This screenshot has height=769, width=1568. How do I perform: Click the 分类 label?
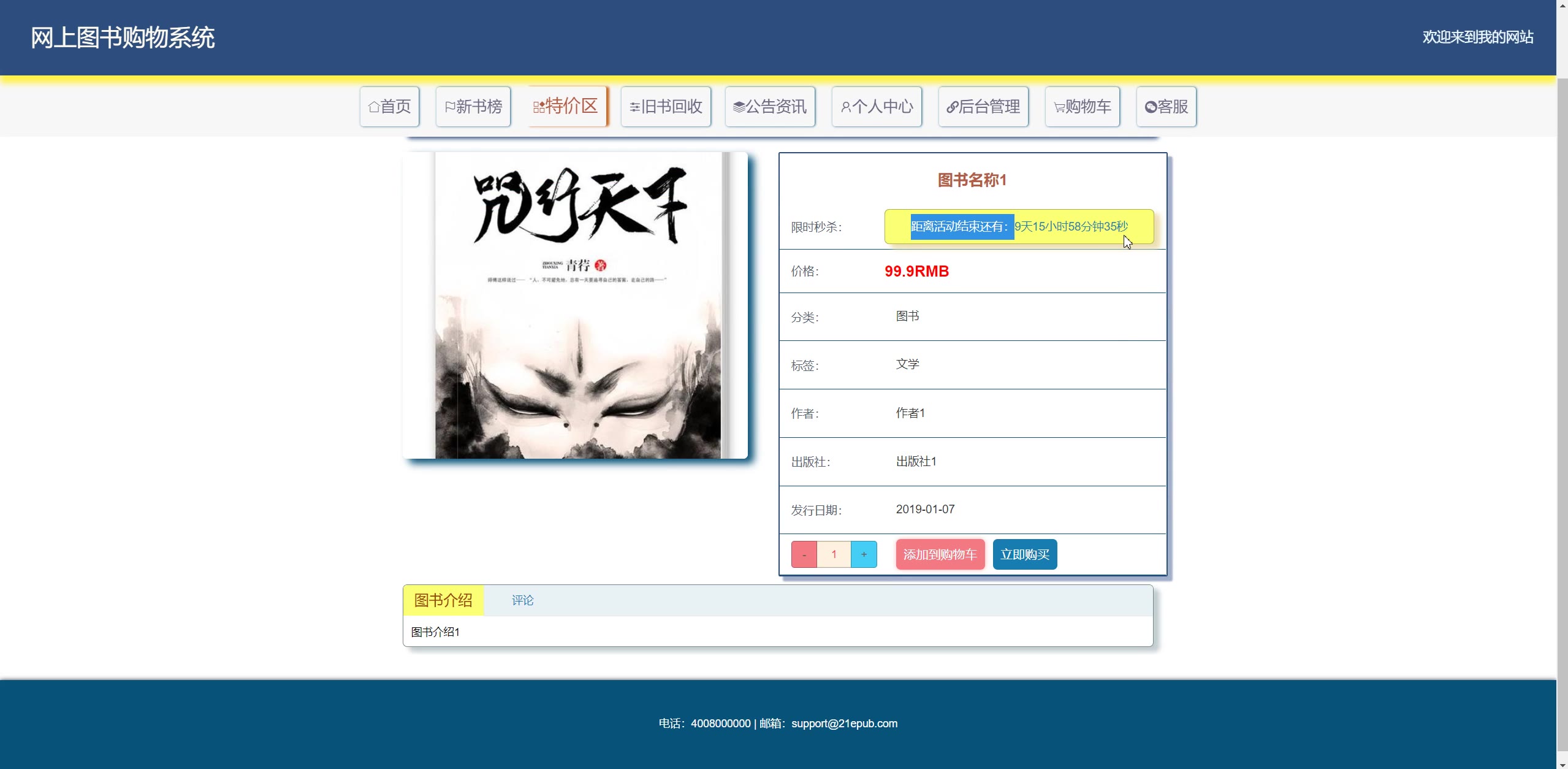(x=805, y=317)
